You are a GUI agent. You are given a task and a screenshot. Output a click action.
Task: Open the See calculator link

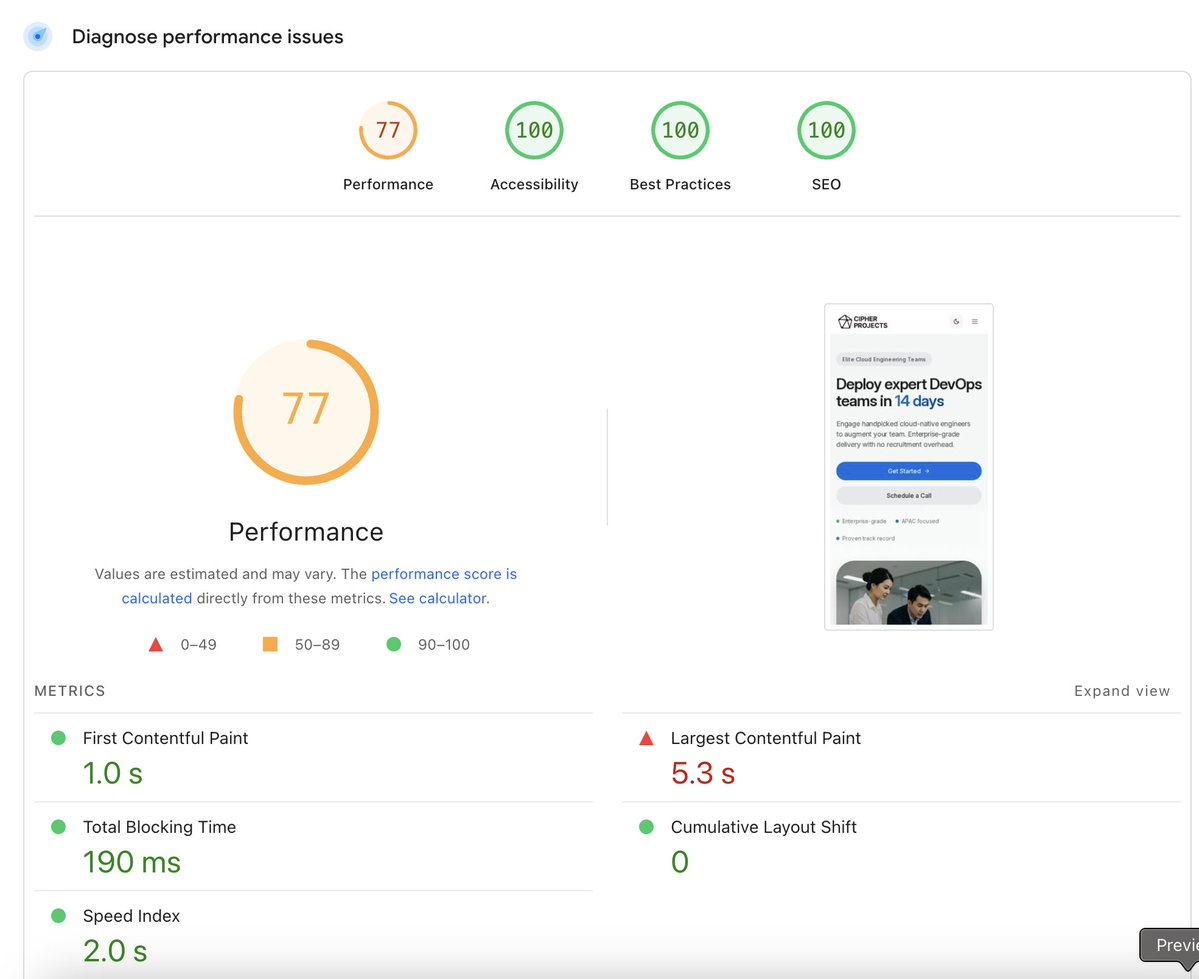point(439,598)
